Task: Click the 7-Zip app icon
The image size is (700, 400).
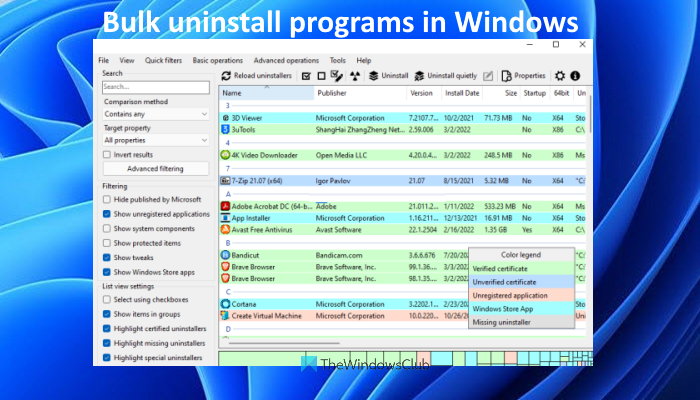Action: 225,181
